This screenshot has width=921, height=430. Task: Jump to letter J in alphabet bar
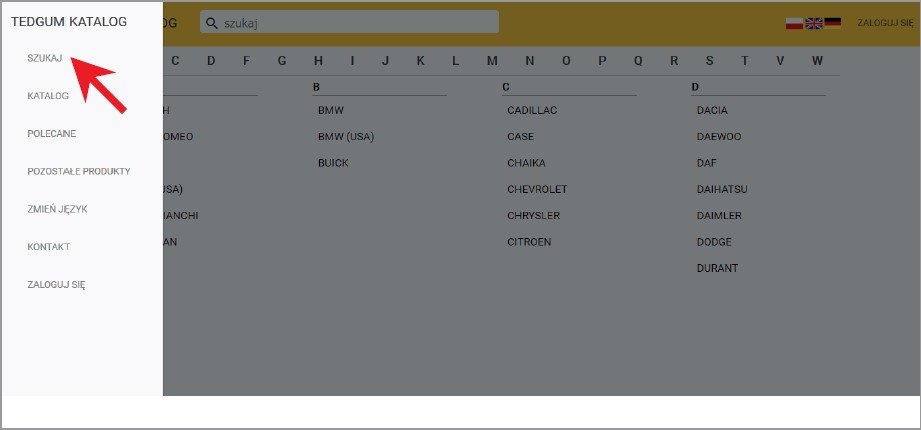coord(385,61)
